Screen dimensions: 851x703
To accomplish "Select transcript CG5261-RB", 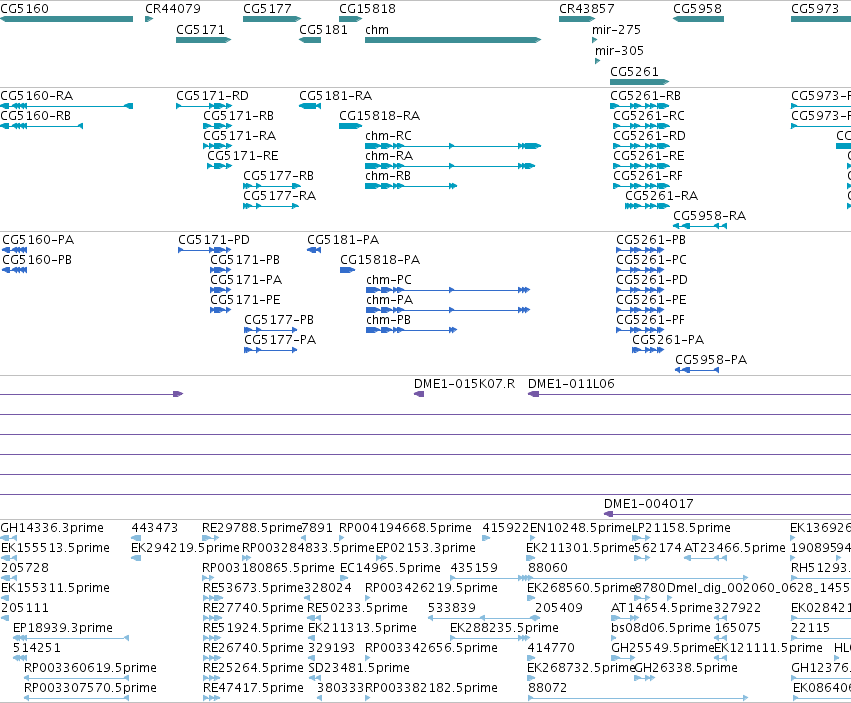I will coord(645,96).
